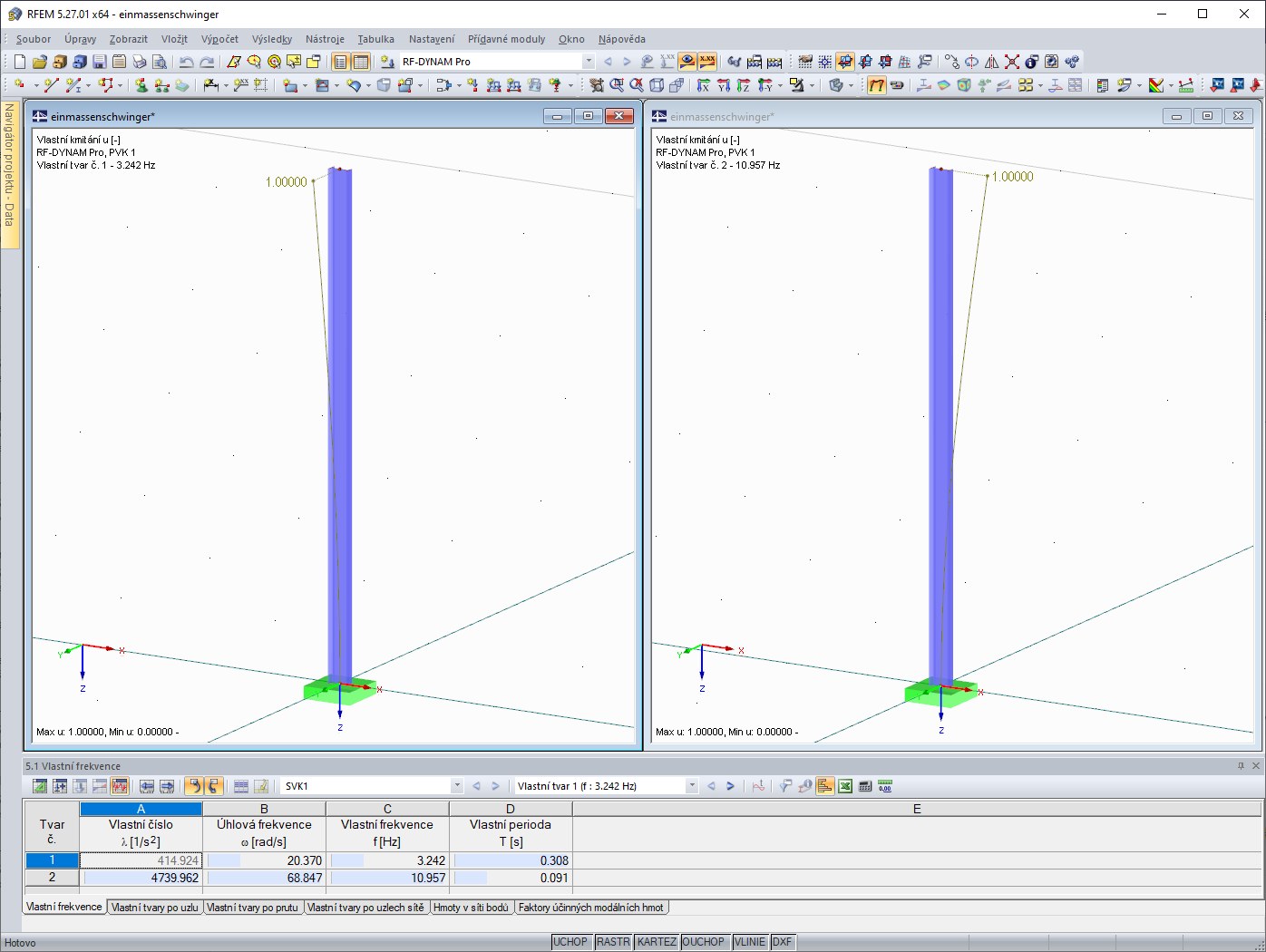This screenshot has height=952, width=1266.
Task: Toggle the OUCHOP status button
Action: tap(704, 942)
